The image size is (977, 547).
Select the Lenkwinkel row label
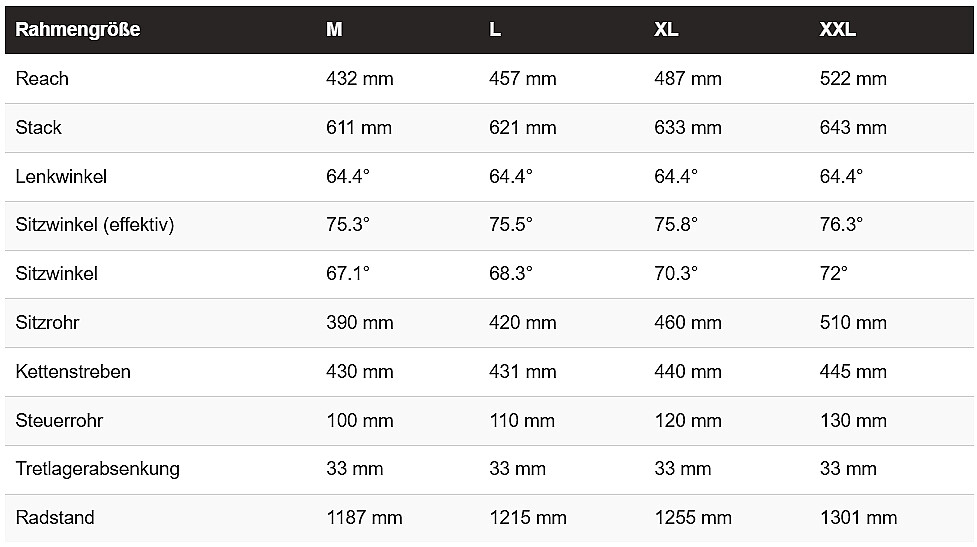coord(61,177)
